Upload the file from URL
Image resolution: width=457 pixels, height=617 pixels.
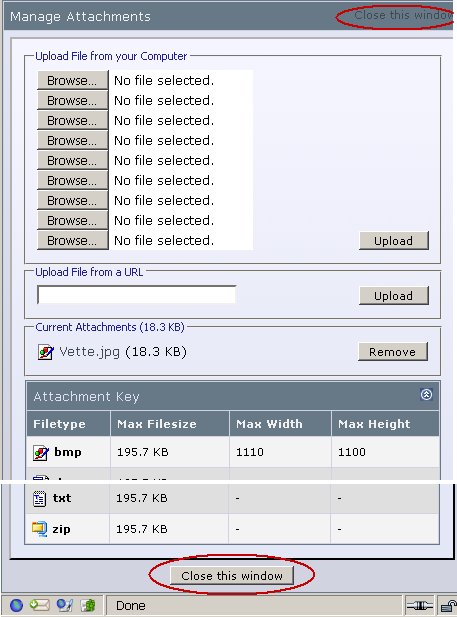[394, 296]
